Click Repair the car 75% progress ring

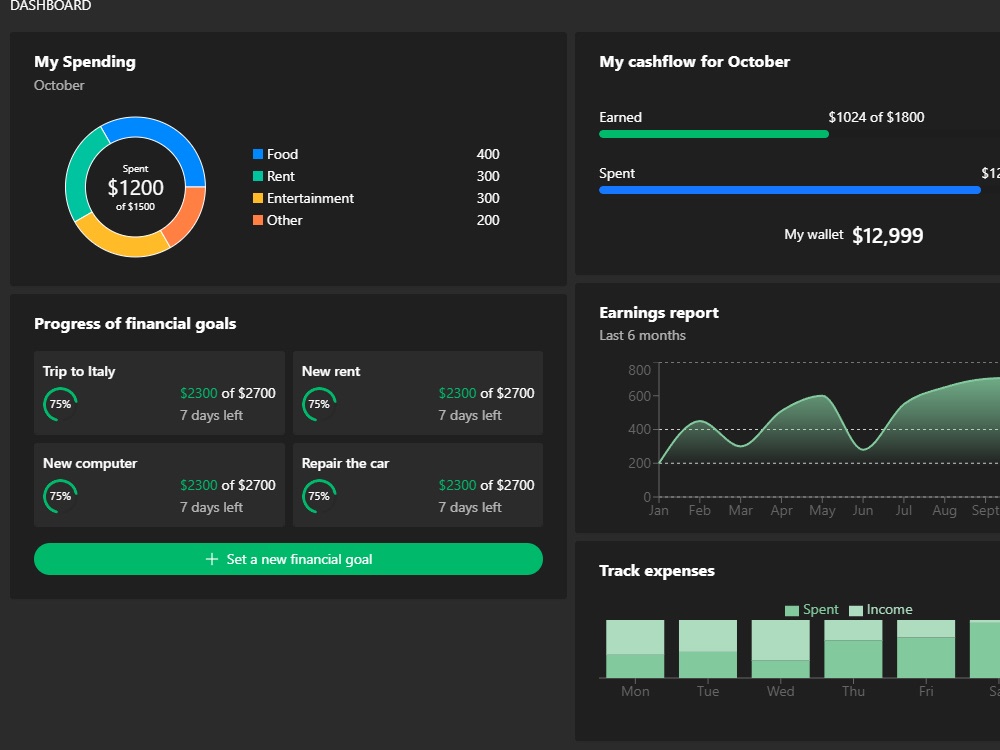pyautogui.click(x=319, y=496)
